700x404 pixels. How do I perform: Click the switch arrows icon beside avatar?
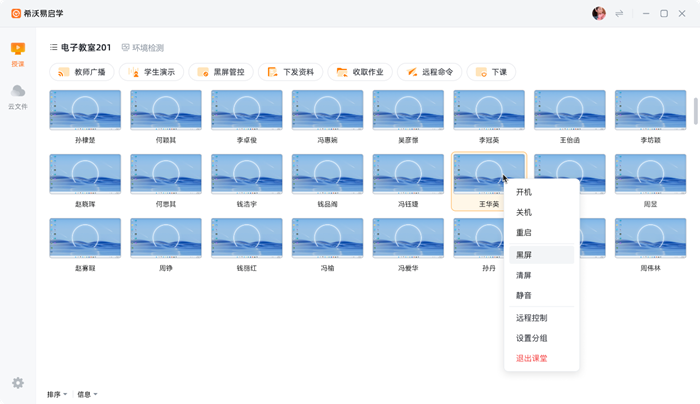coord(619,13)
